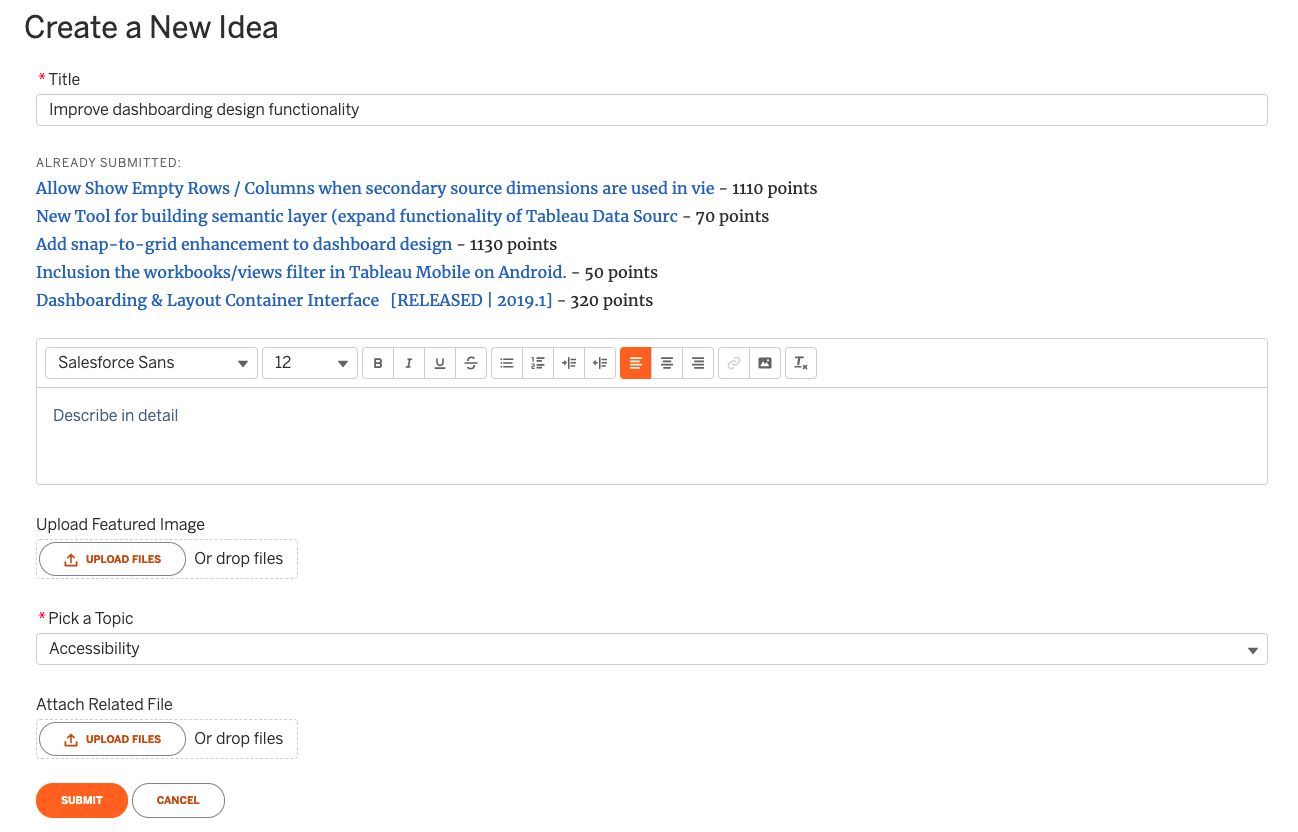Image resolution: width=1298 pixels, height=832 pixels.
Task: Expand the Accessibility topic dropdown
Action: [x=651, y=649]
